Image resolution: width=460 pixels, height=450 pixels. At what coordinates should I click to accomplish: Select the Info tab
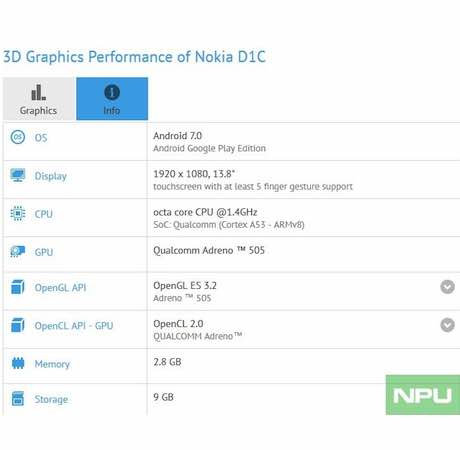112,99
